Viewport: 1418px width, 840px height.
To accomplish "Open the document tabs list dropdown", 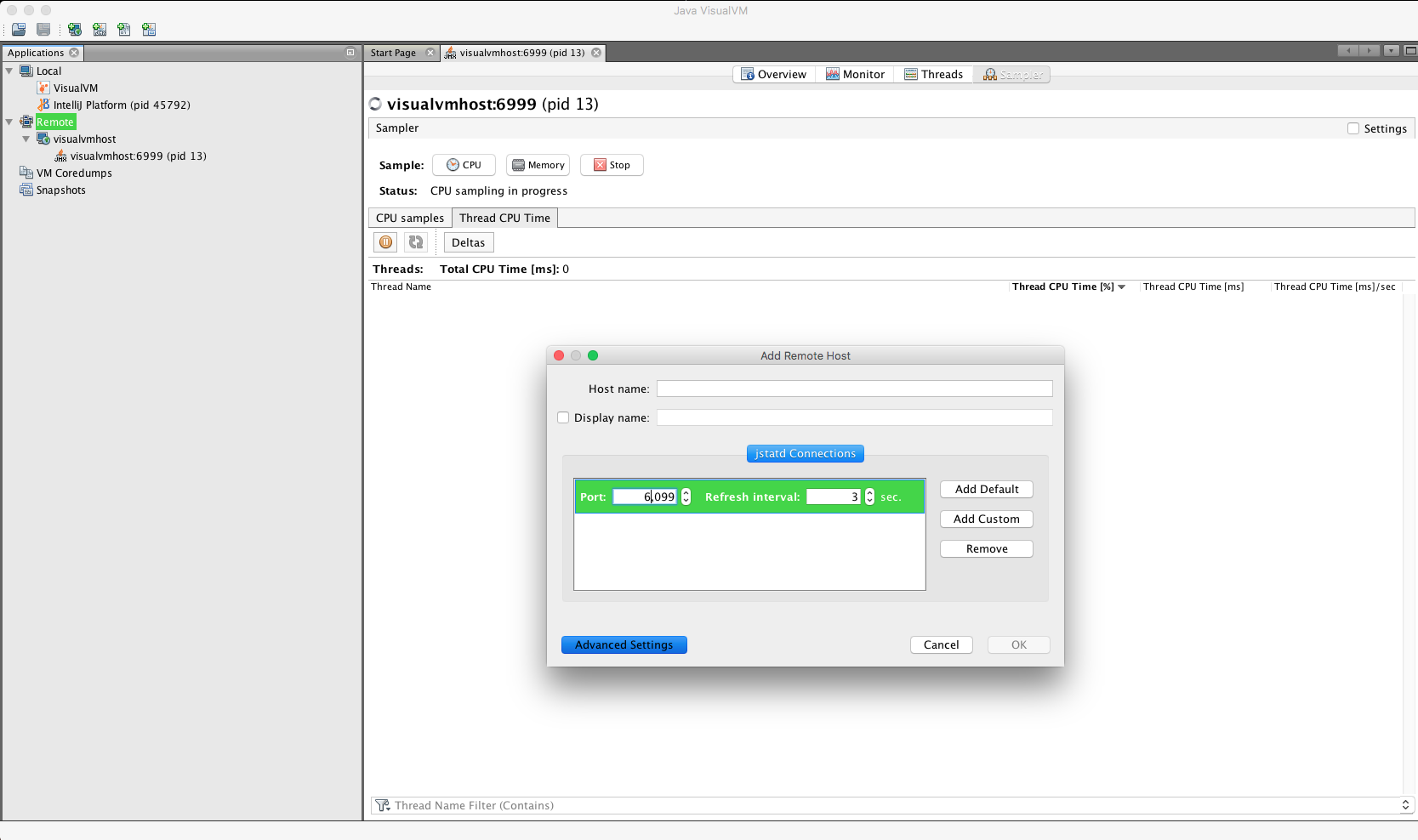I will [x=1392, y=51].
